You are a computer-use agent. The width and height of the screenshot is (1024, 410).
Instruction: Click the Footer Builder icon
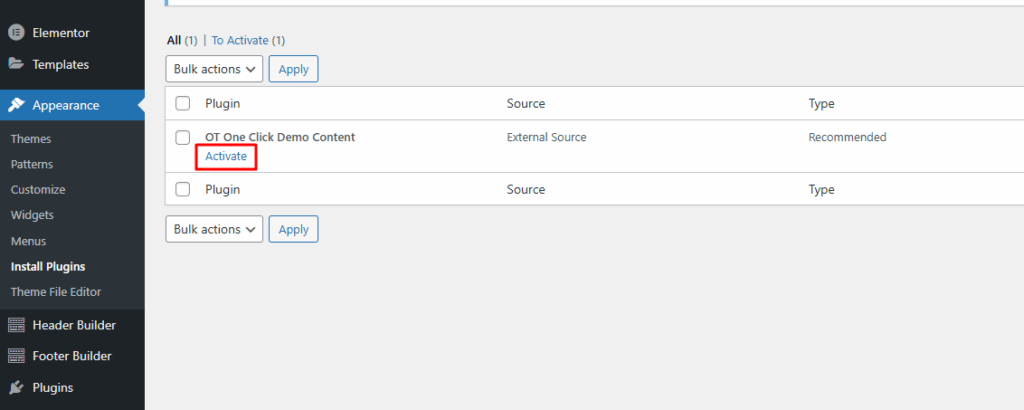point(16,356)
